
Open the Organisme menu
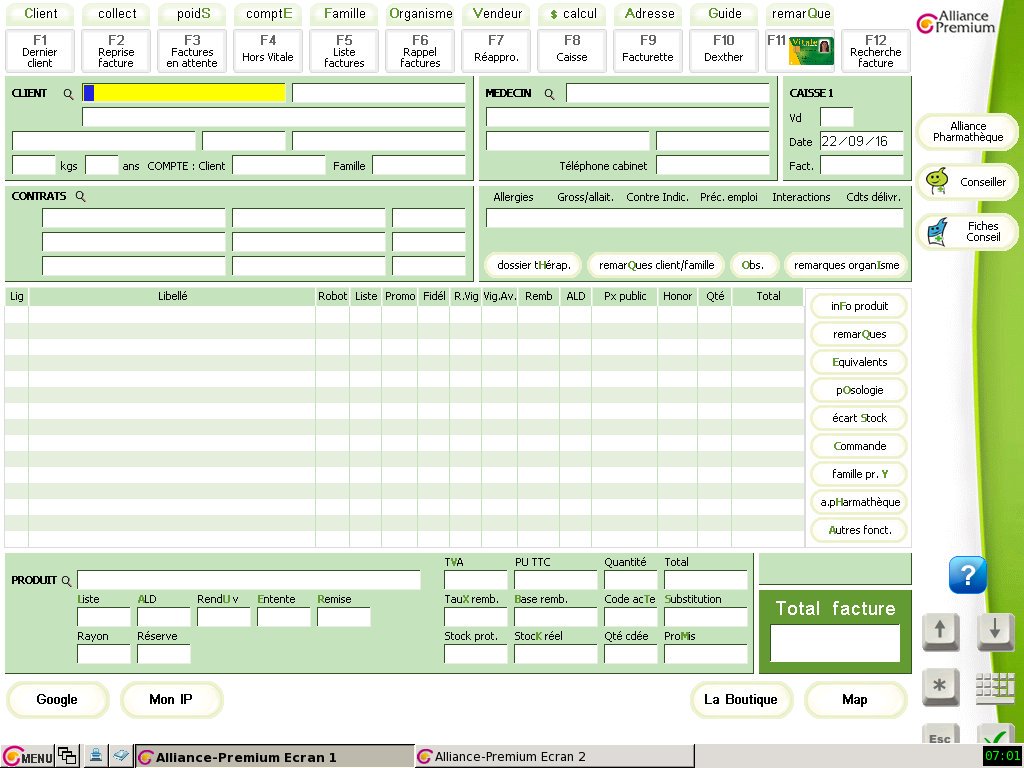[421, 14]
